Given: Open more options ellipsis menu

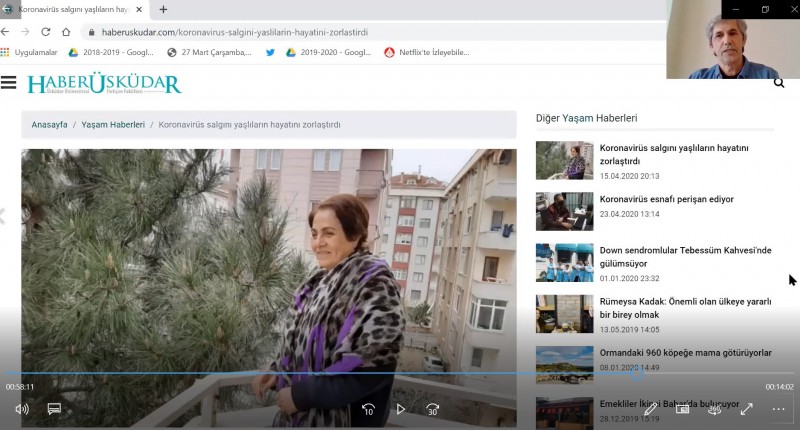Looking at the screenshot, I should pos(778,409).
